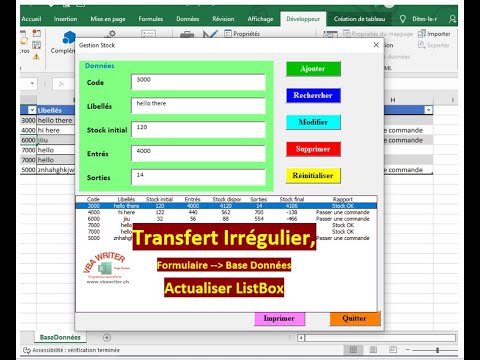Open the column H filter dropdown
Viewport: 480px width, 360px height.
(x=428, y=110)
